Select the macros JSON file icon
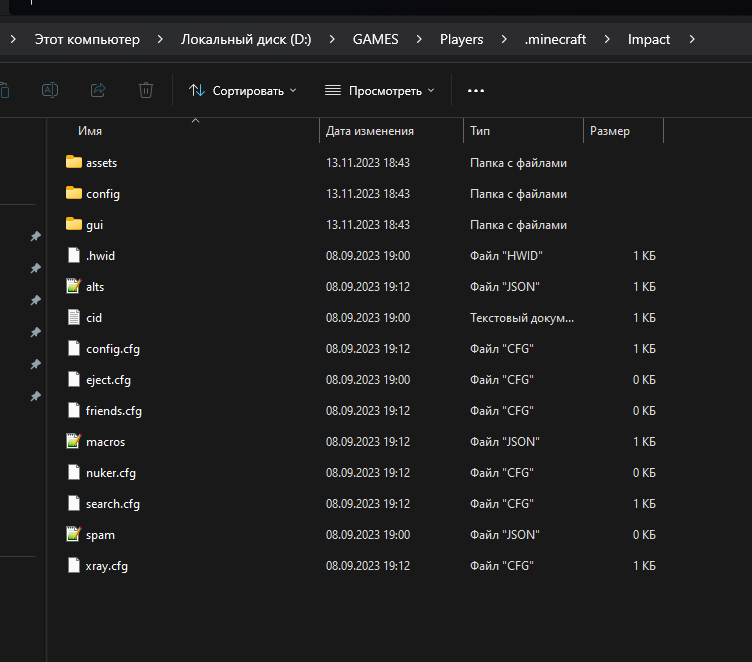The image size is (752, 662). click(74, 441)
